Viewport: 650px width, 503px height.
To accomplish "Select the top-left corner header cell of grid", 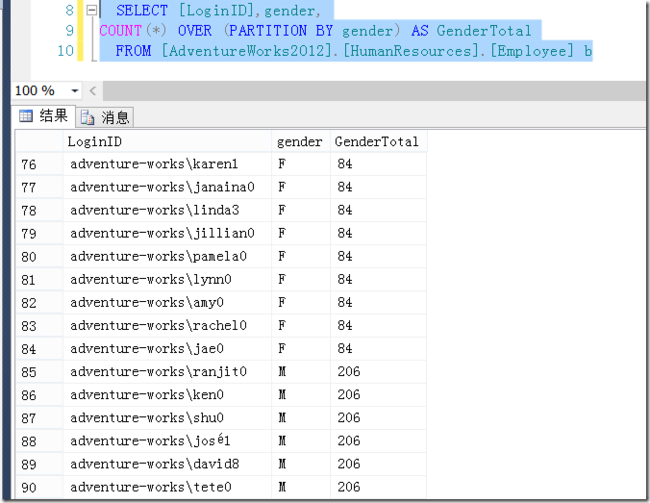I will tap(39, 141).
